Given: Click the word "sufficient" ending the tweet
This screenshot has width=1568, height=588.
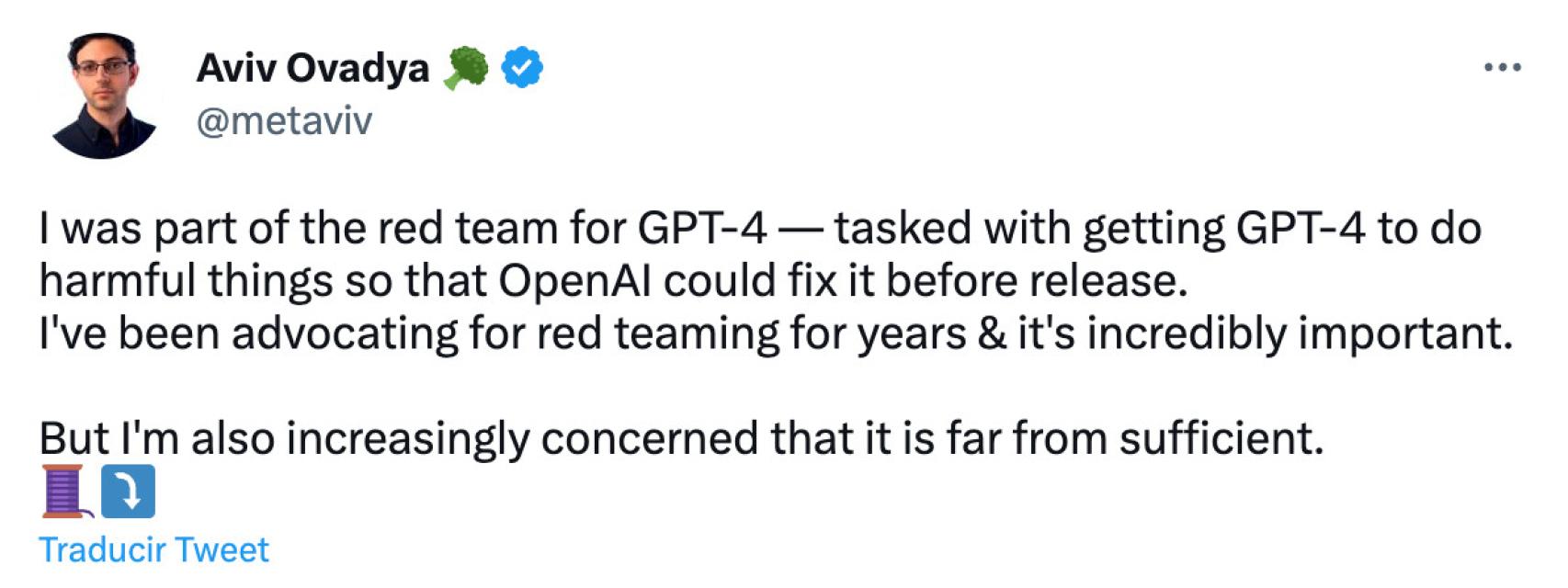Looking at the screenshot, I should point(1221,438).
